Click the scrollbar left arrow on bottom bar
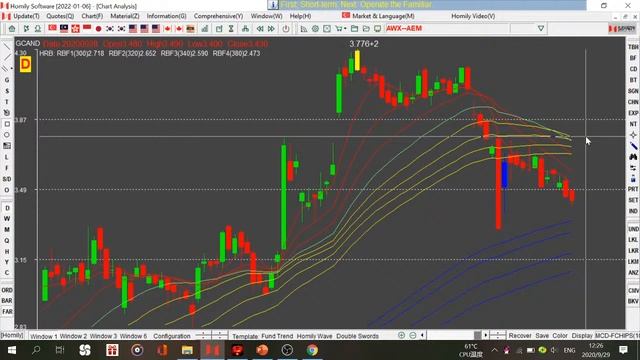The width and height of the screenshot is (640, 360). pyautogui.click(x=422, y=336)
